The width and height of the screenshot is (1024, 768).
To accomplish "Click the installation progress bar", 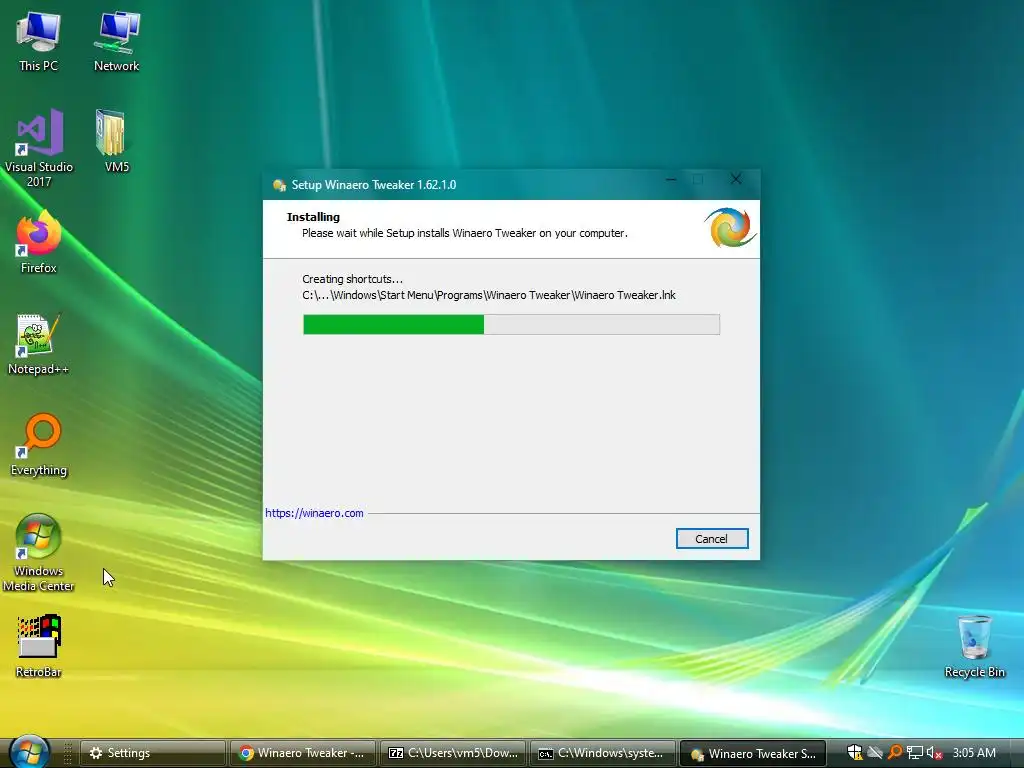I will point(511,325).
